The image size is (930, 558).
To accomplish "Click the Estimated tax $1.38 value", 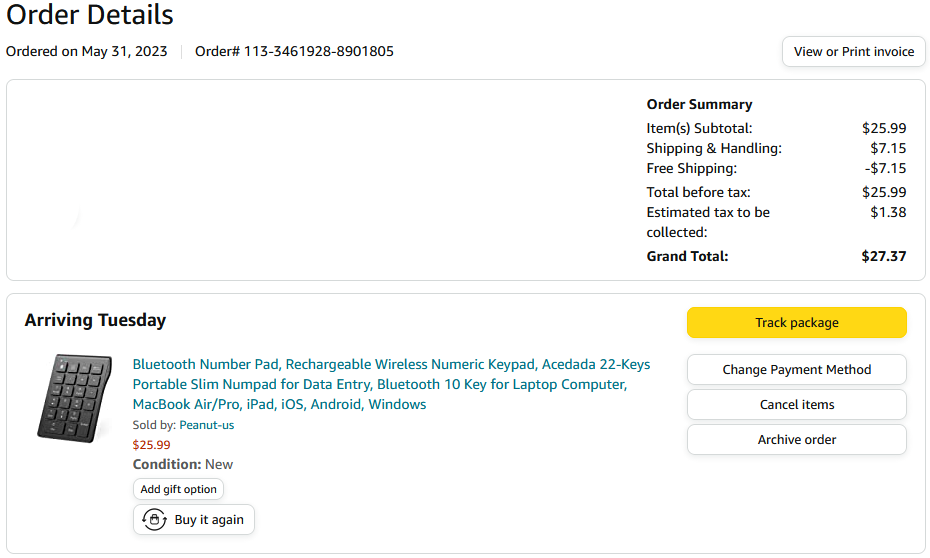I will [x=888, y=212].
